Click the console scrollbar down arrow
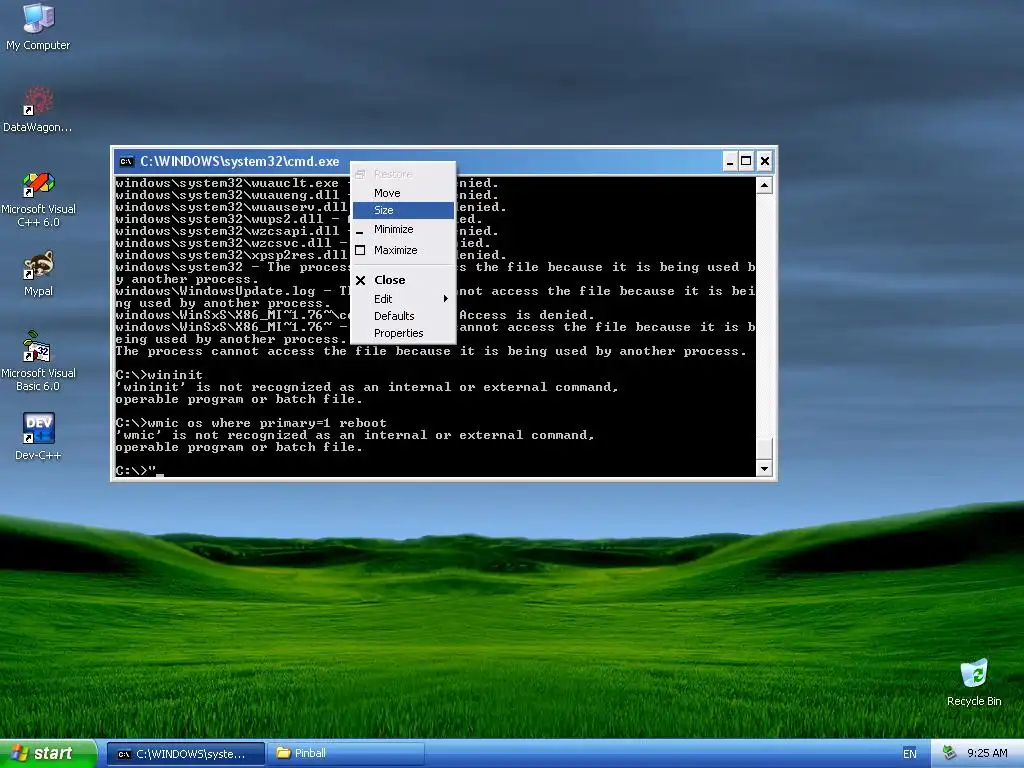The height and width of the screenshot is (768, 1024). pos(764,468)
